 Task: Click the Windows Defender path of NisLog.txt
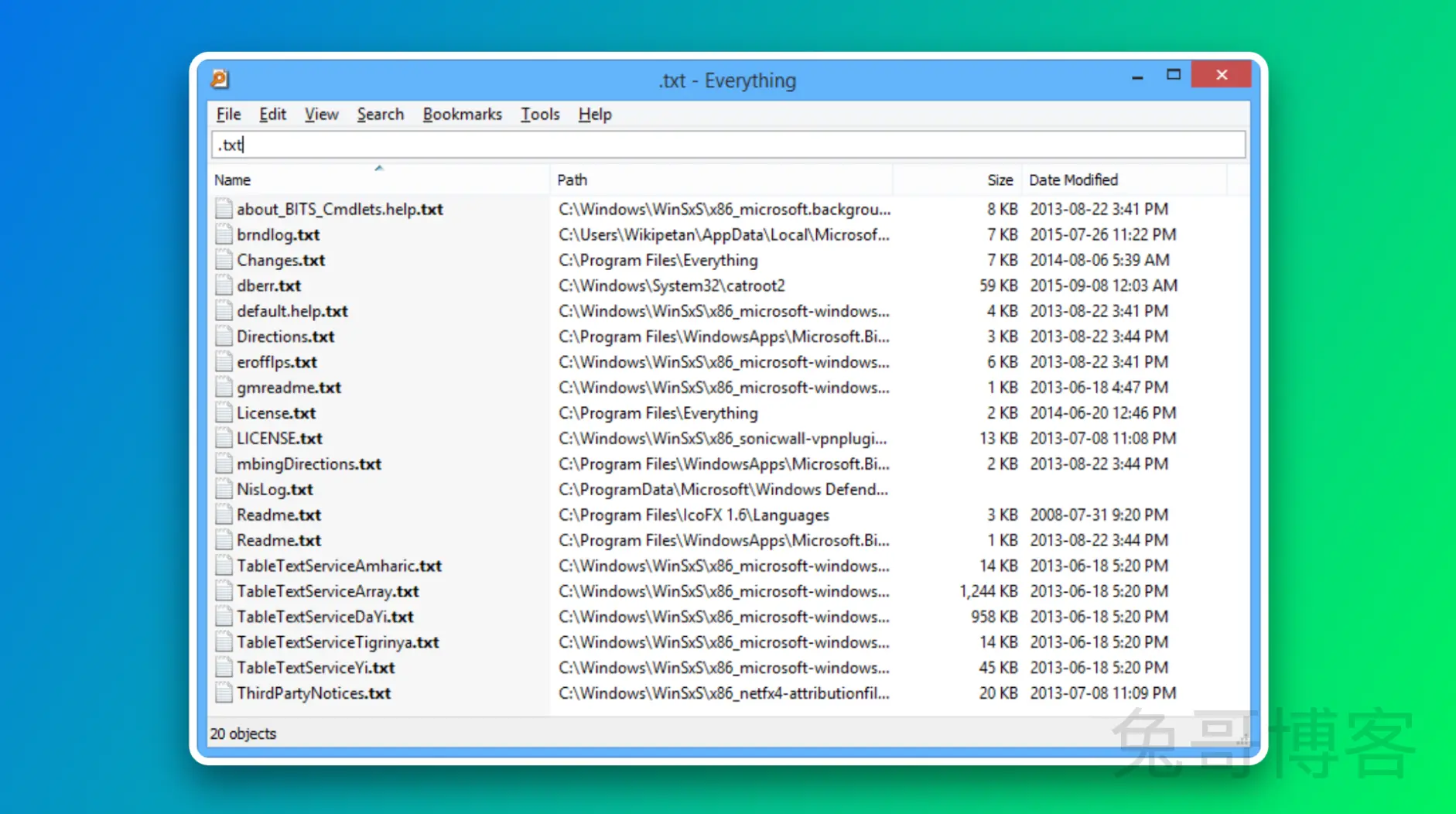click(x=723, y=489)
